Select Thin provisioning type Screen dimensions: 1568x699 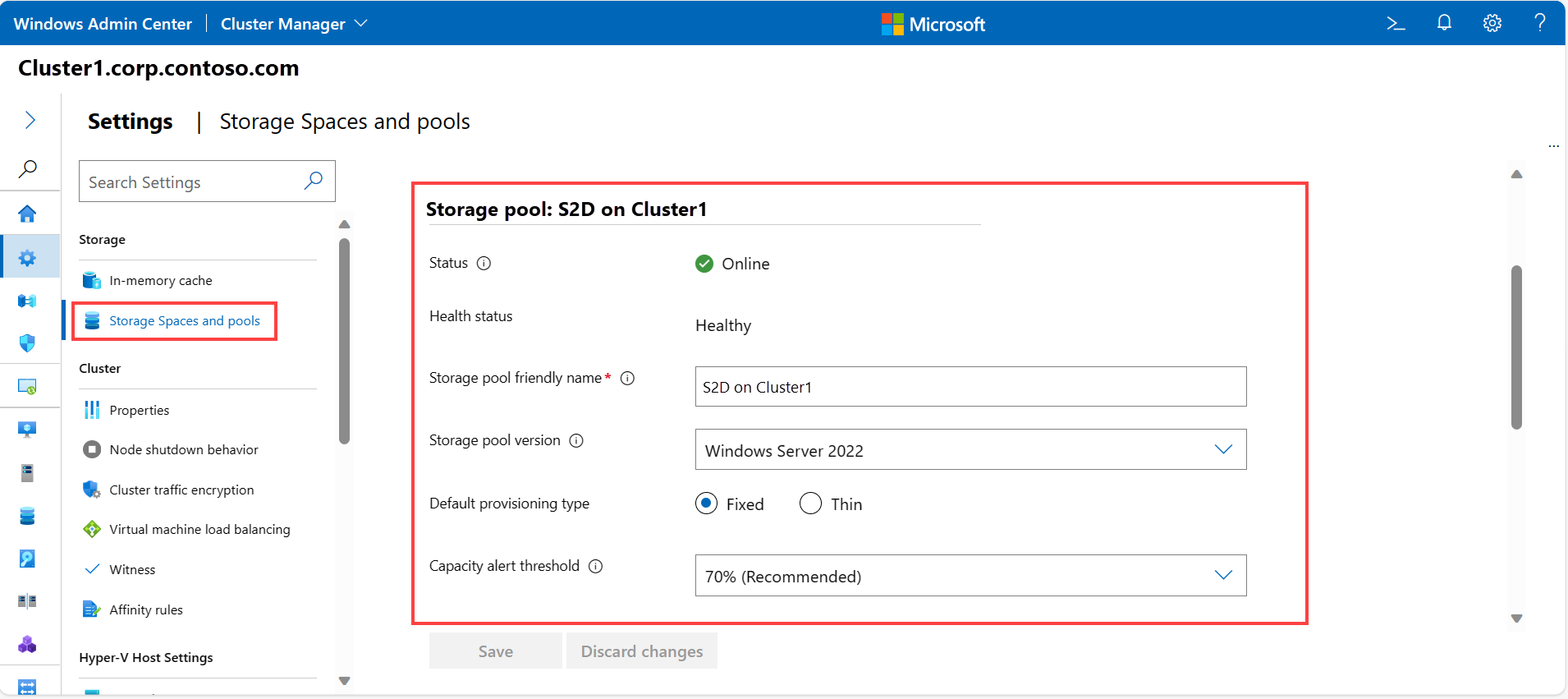click(x=810, y=504)
